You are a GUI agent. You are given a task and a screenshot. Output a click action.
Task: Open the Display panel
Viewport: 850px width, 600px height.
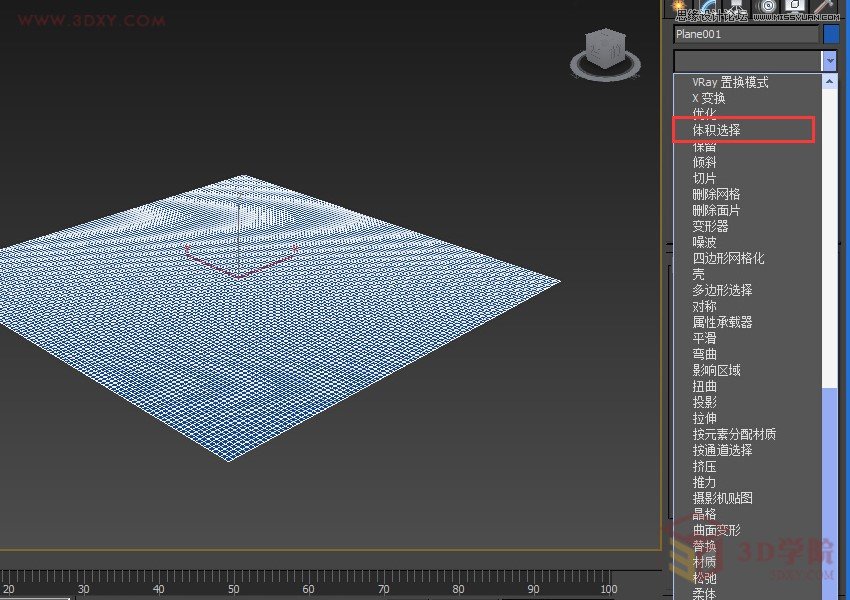pyautogui.click(x=793, y=7)
